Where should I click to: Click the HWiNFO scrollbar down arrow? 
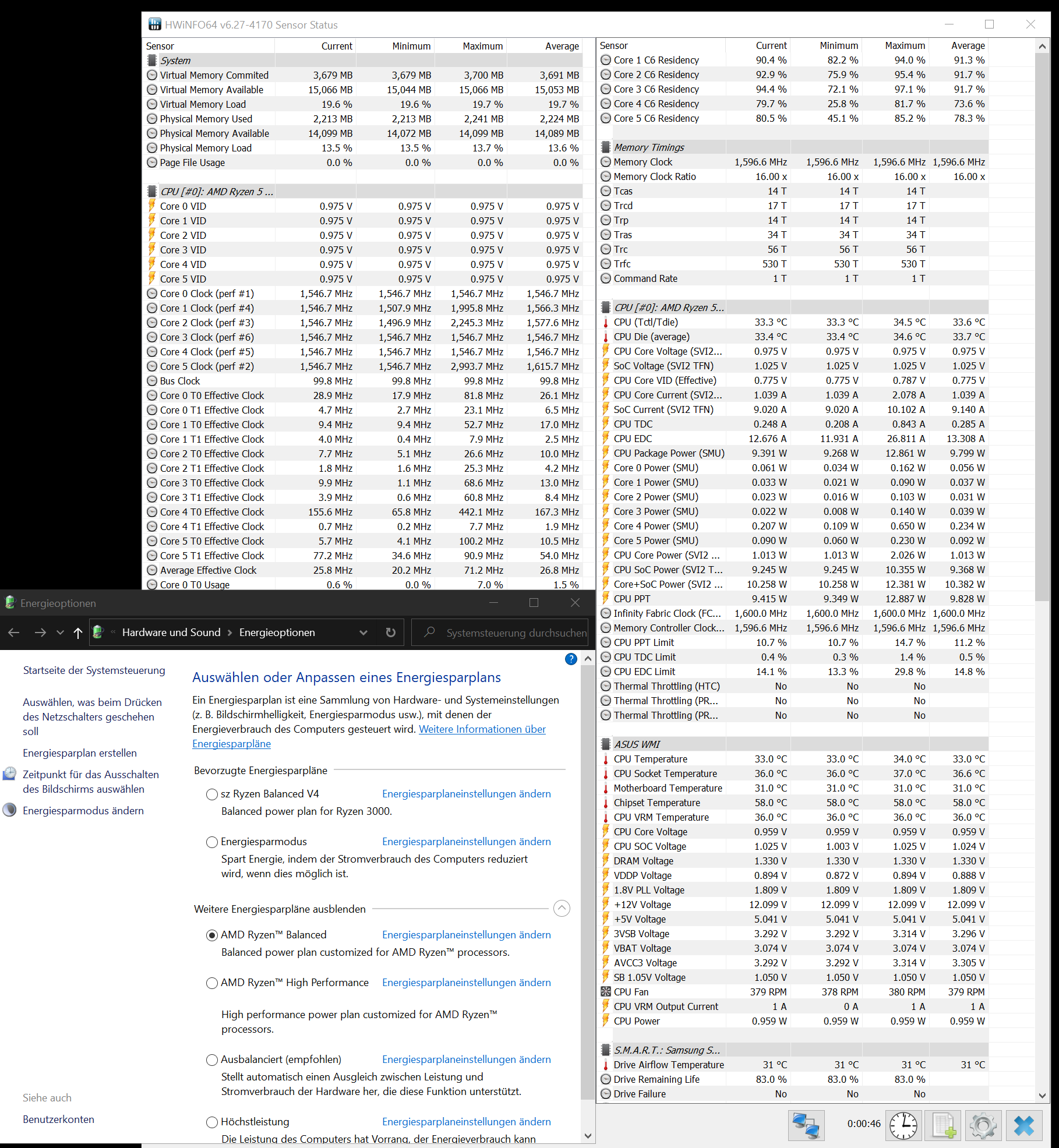[x=1042, y=1095]
